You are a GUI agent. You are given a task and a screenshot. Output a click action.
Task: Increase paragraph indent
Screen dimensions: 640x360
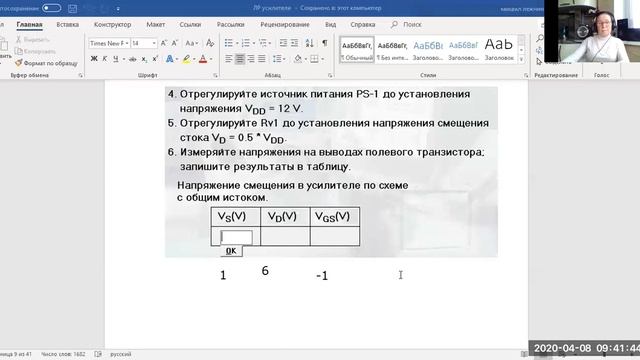pos(294,43)
